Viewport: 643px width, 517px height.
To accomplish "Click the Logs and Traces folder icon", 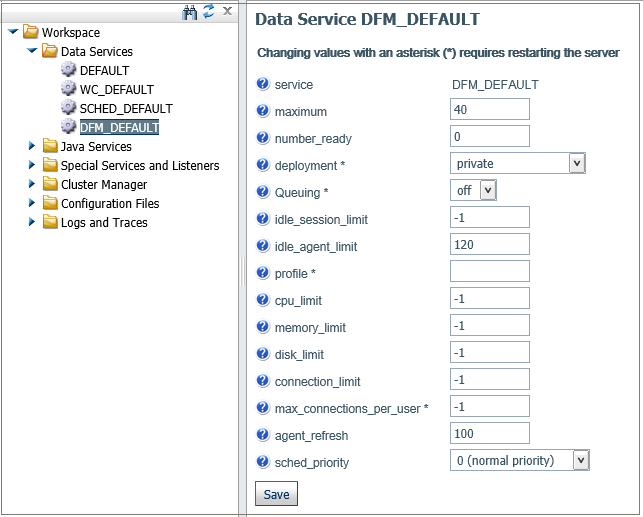I will click(x=50, y=222).
